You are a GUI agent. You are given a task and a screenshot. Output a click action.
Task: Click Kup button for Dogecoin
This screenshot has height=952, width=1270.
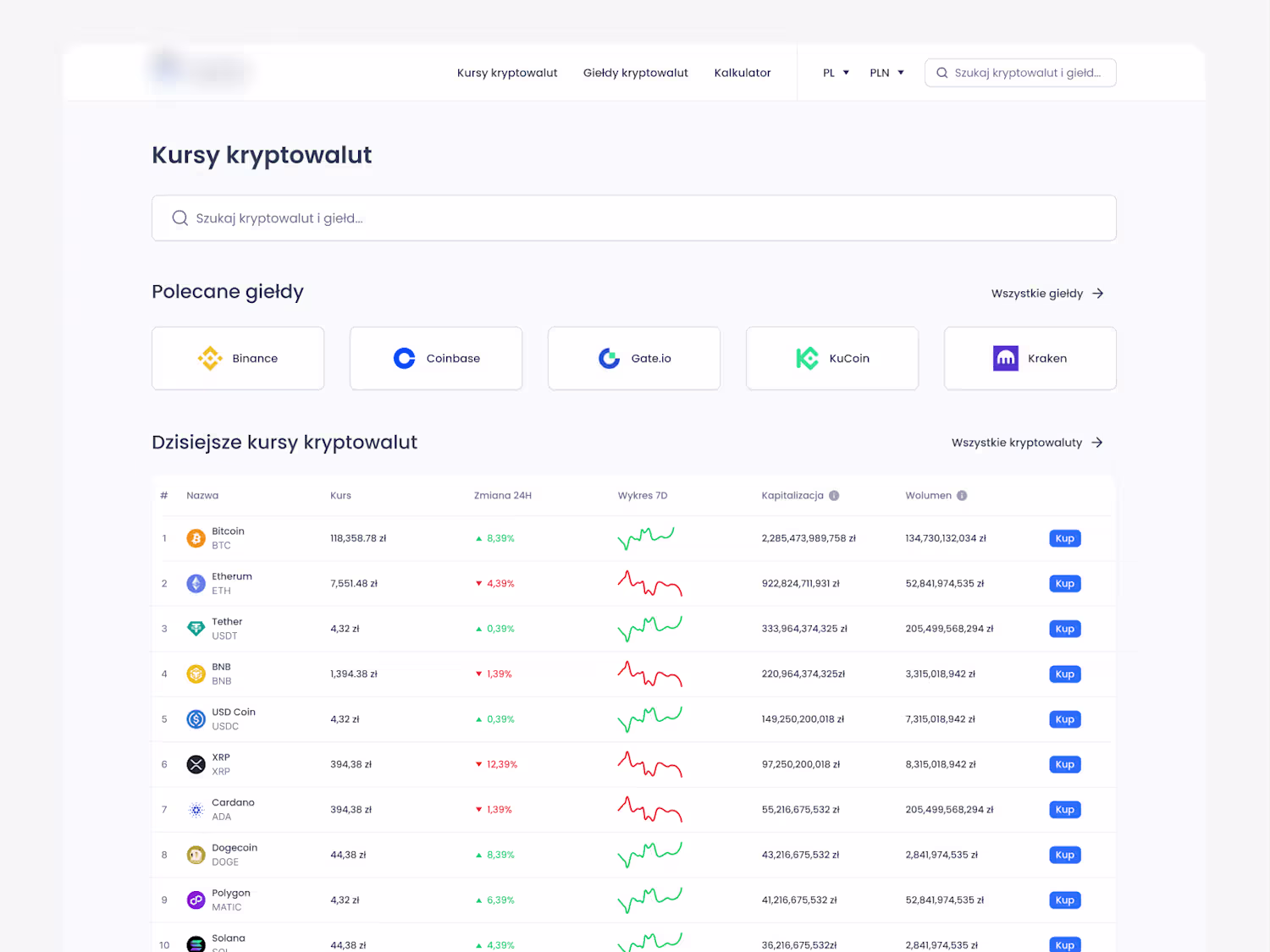[x=1065, y=856]
